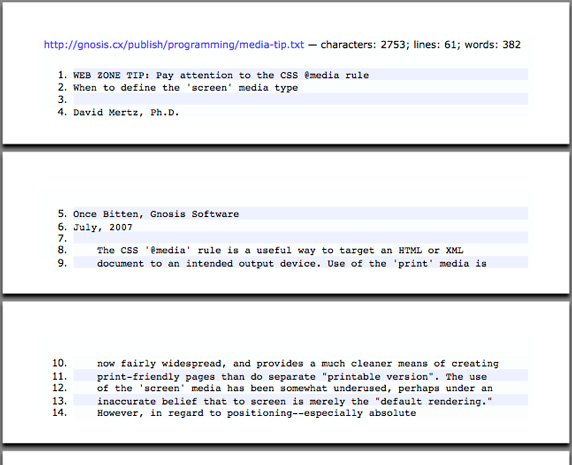
Task: Select line 6 "July, 2007"
Action: [300, 226]
